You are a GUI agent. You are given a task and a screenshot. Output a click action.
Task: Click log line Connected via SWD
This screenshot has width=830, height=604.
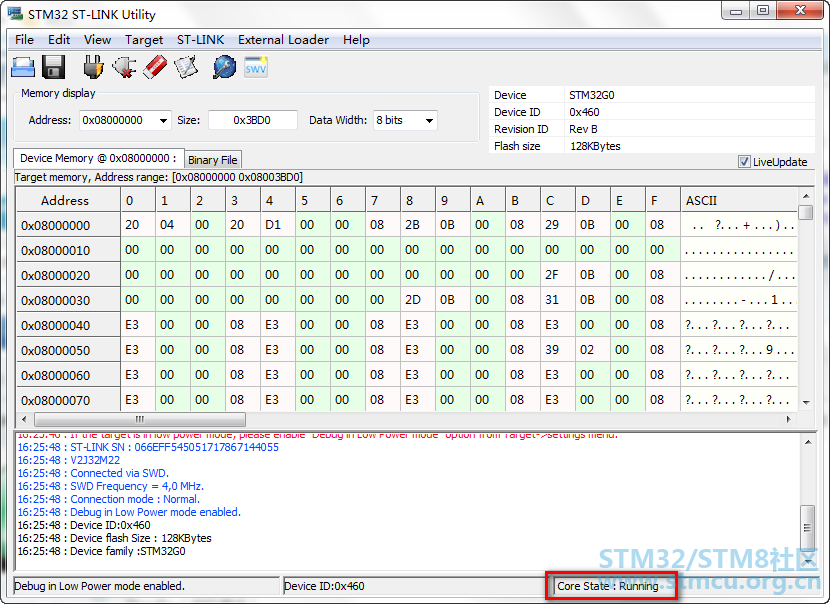pyautogui.click(x=93, y=473)
